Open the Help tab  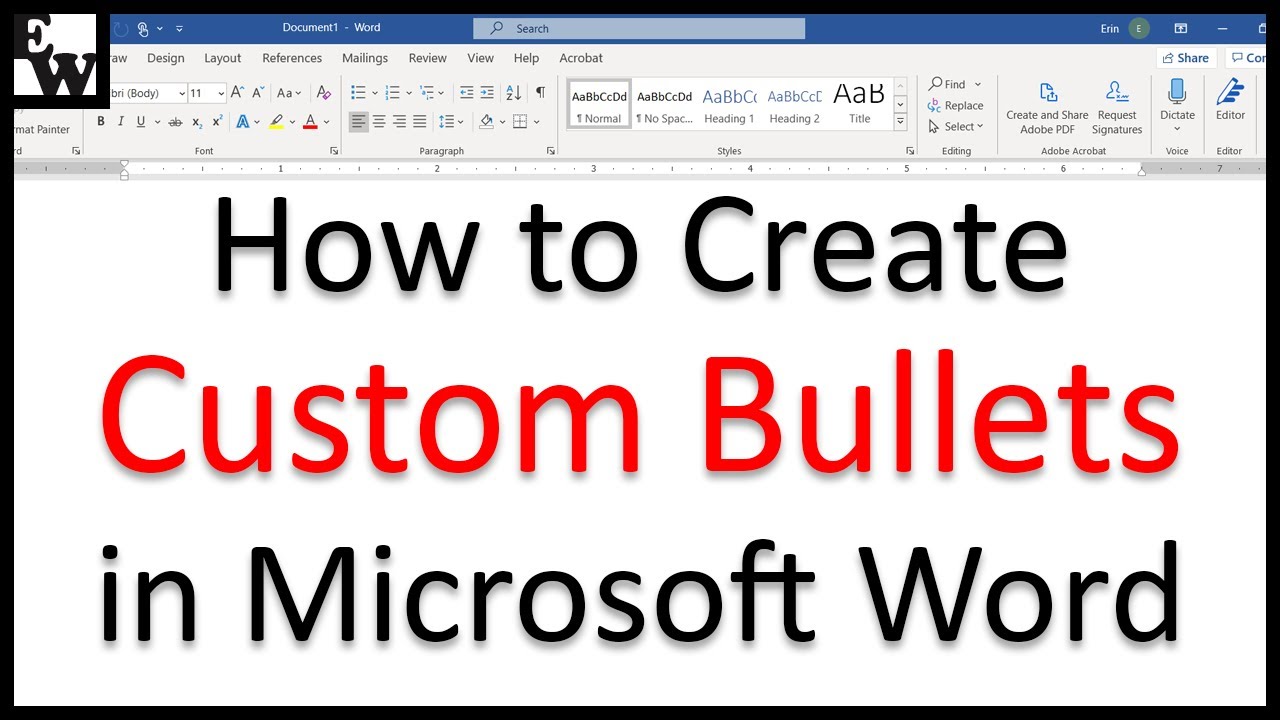pyautogui.click(x=527, y=58)
